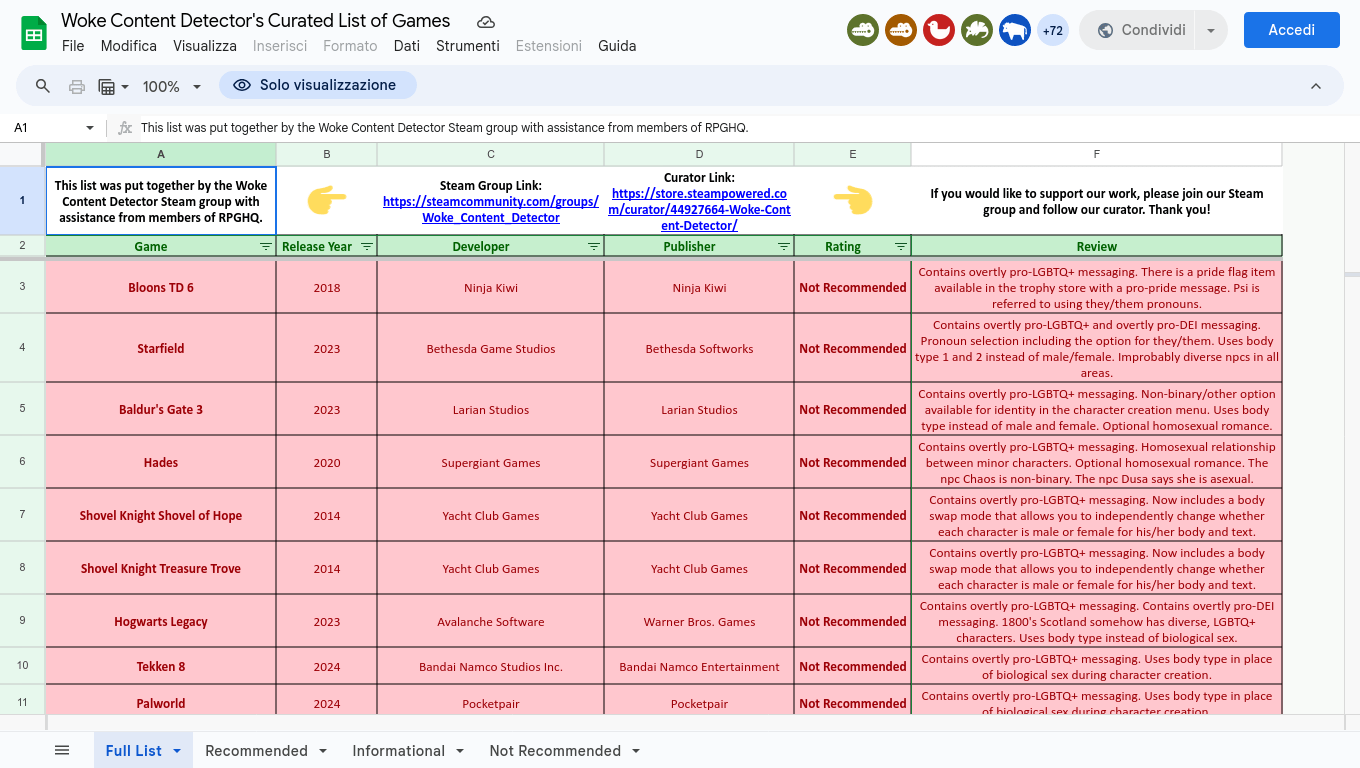Image resolution: width=1360 pixels, height=768 pixels.
Task: Open the Informational tab dropdown arrow
Action: [460, 751]
